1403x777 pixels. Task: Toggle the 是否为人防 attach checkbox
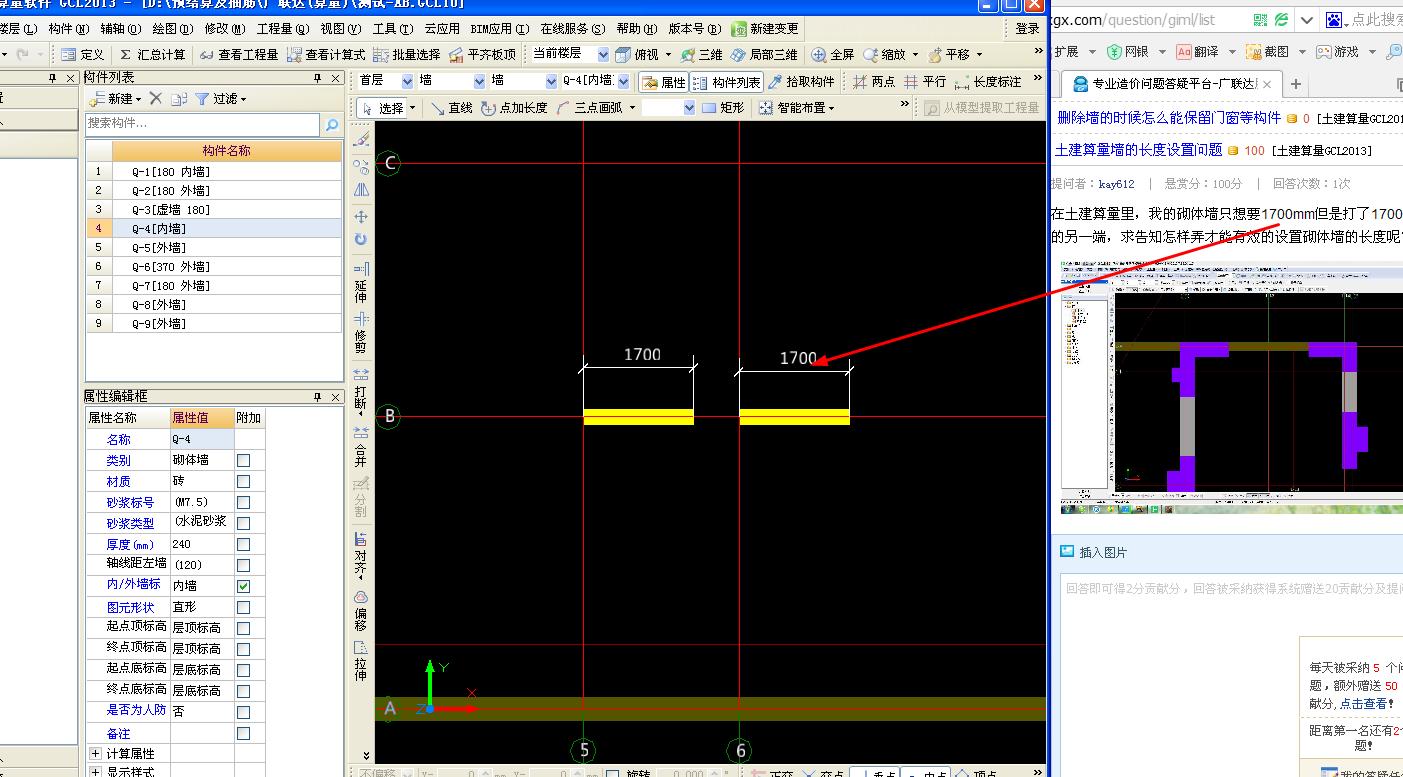(243, 712)
